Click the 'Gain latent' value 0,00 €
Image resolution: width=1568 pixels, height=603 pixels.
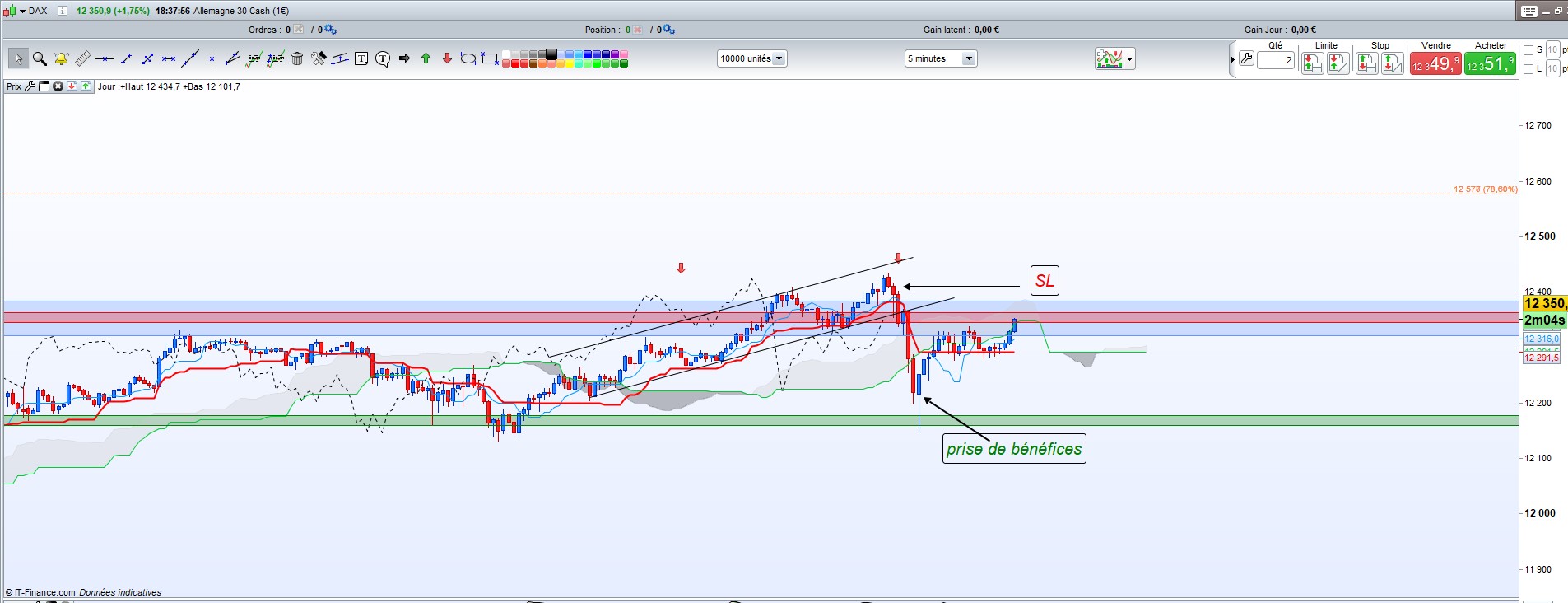point(987,30)
